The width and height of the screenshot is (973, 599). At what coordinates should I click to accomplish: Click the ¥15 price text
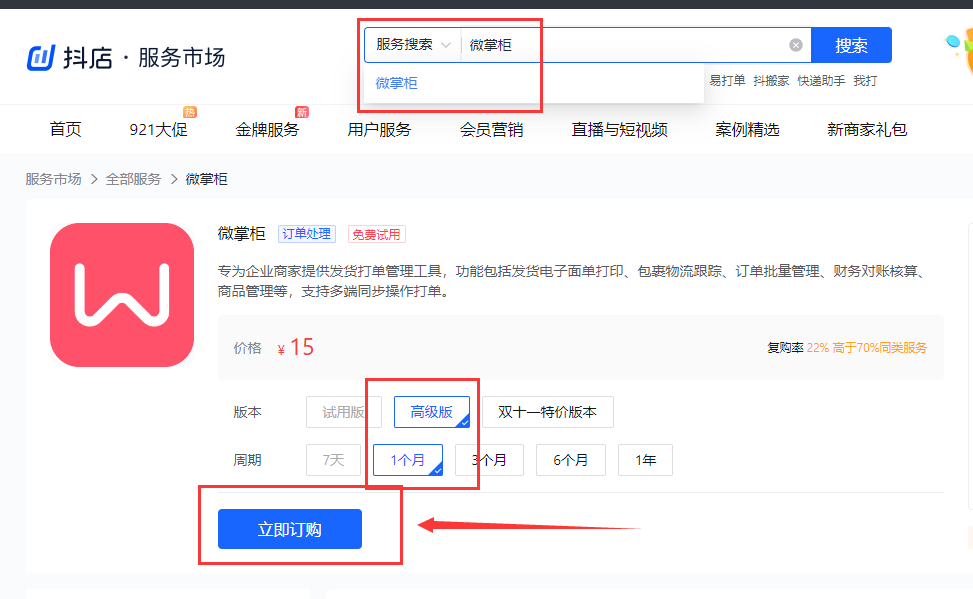(296, 348)
